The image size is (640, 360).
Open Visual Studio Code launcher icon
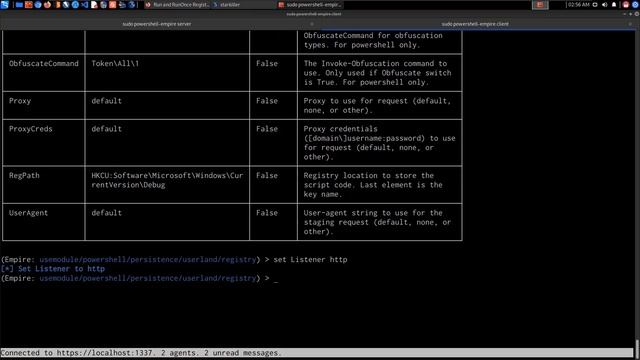tap(84, 5)
